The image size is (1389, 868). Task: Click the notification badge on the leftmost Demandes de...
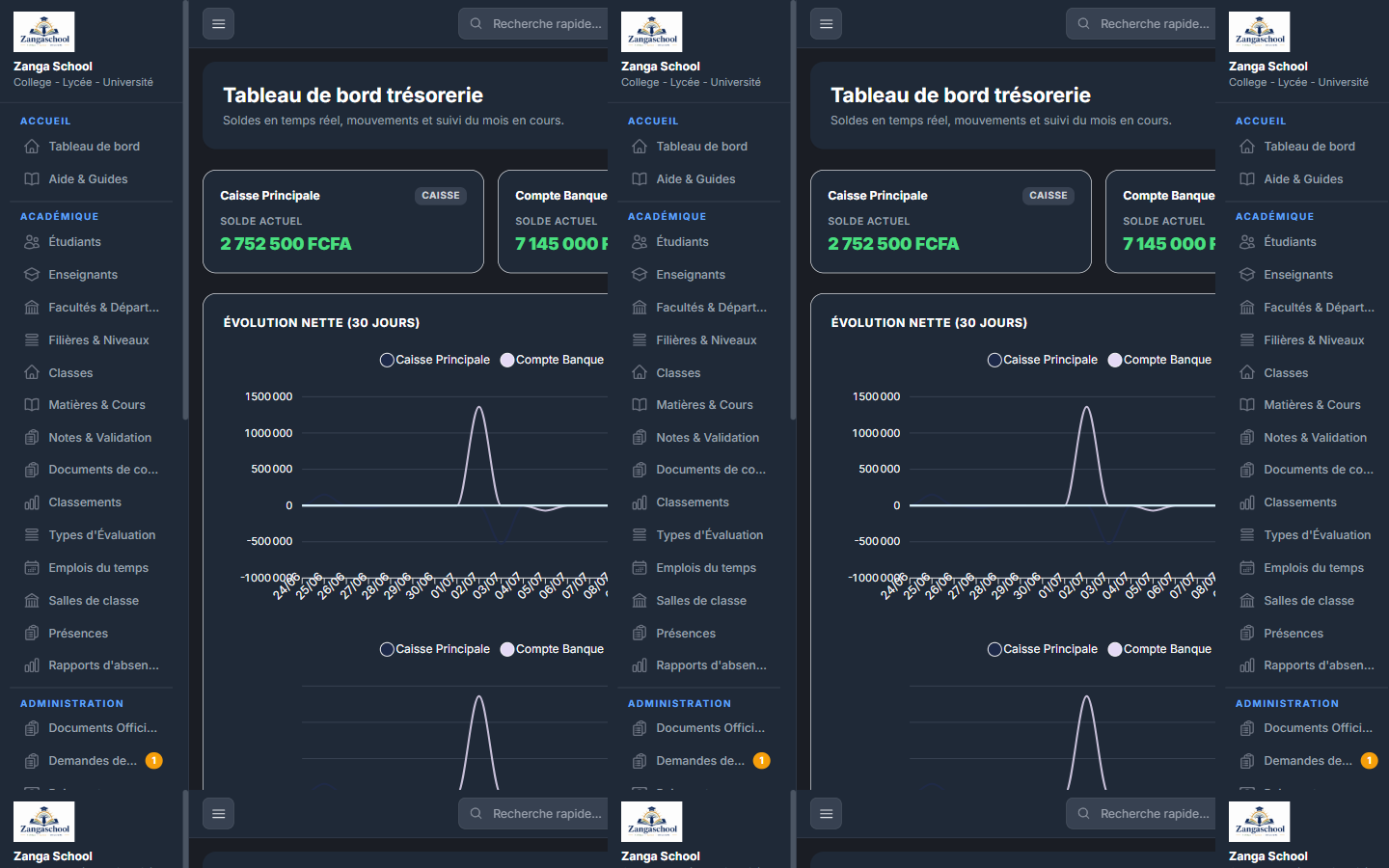pyautogui.click(x=153, y=761)
